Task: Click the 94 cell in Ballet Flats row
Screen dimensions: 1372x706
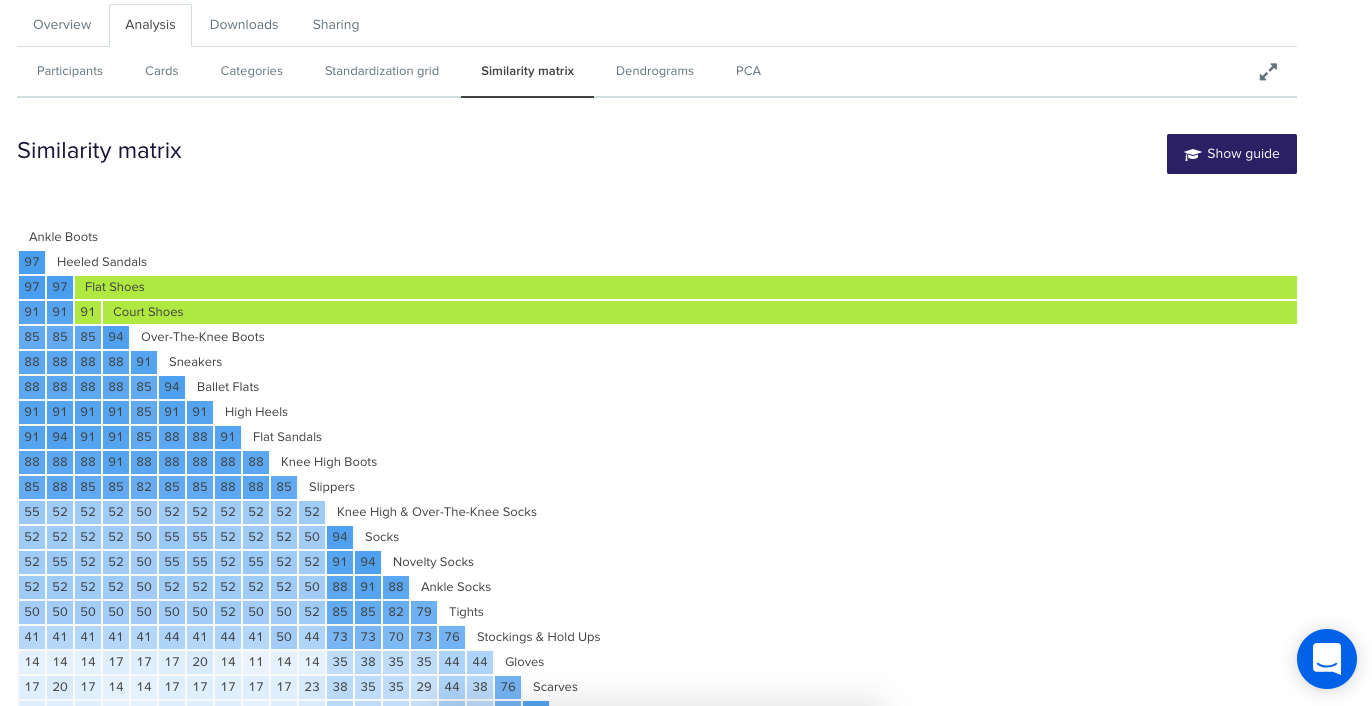Action: point(172,387)
